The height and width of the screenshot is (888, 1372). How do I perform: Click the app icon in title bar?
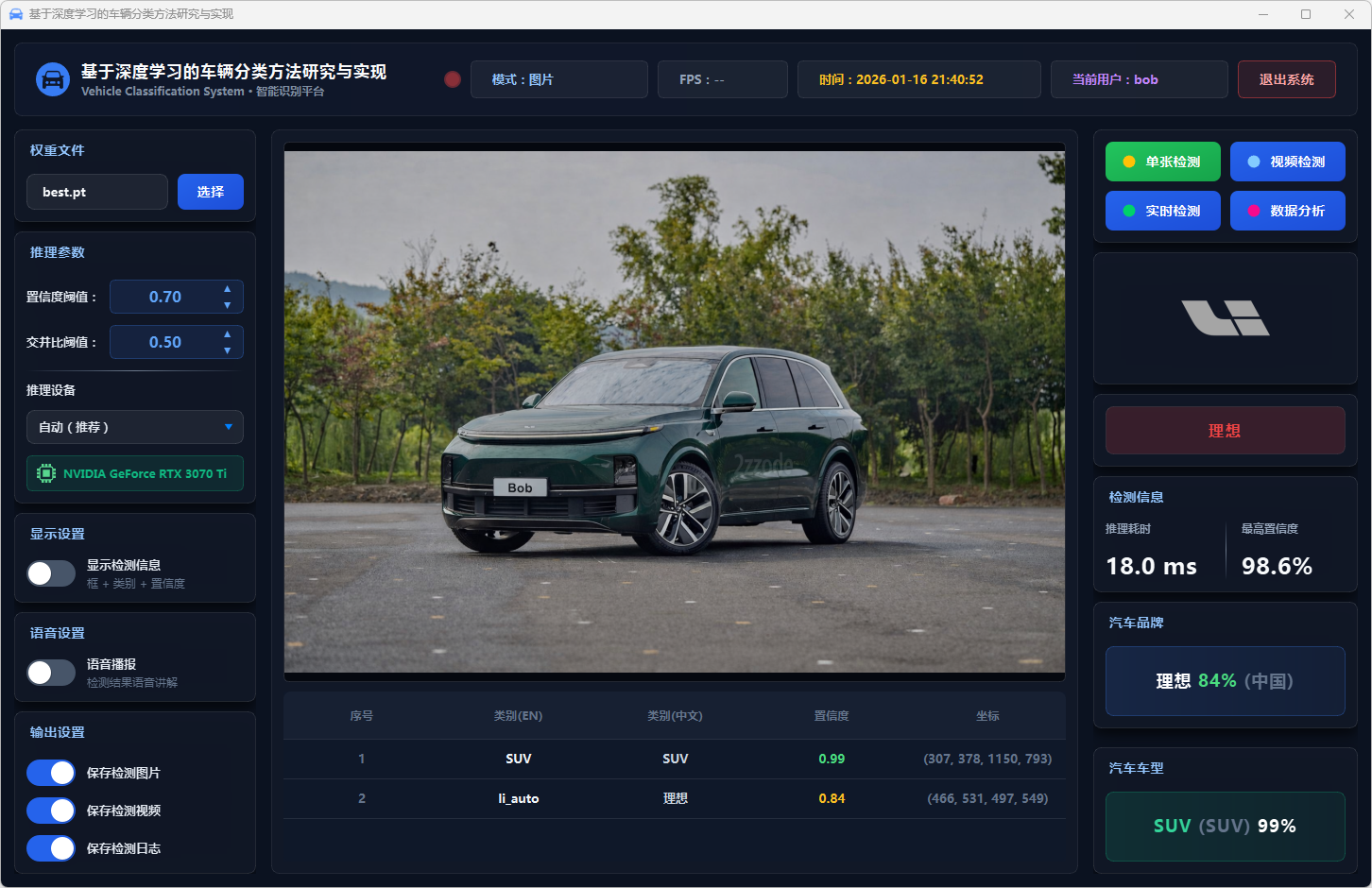point(15,14)
